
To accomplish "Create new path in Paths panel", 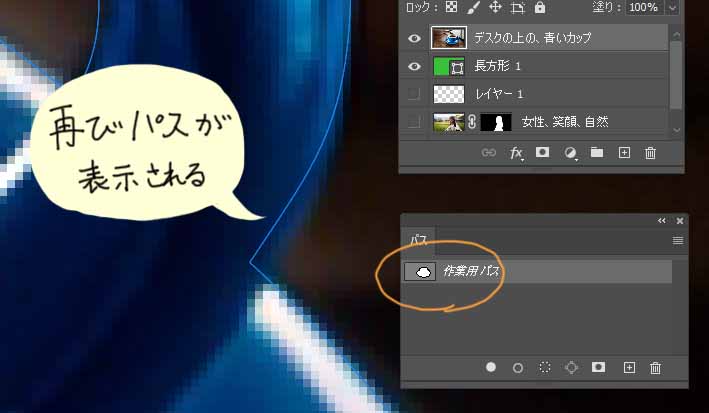I will [x=629, y=367].
